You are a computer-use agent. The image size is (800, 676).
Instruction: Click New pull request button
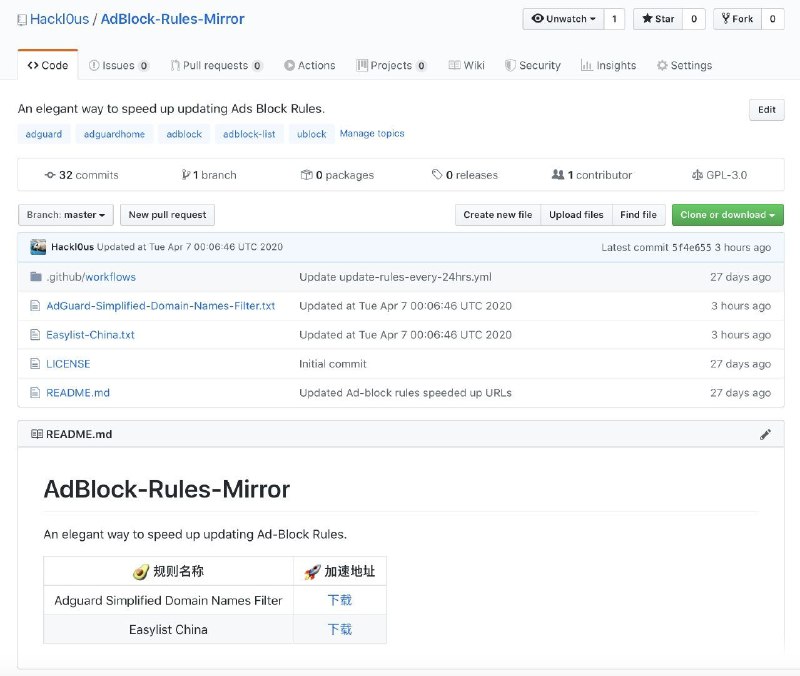[167, 215]
